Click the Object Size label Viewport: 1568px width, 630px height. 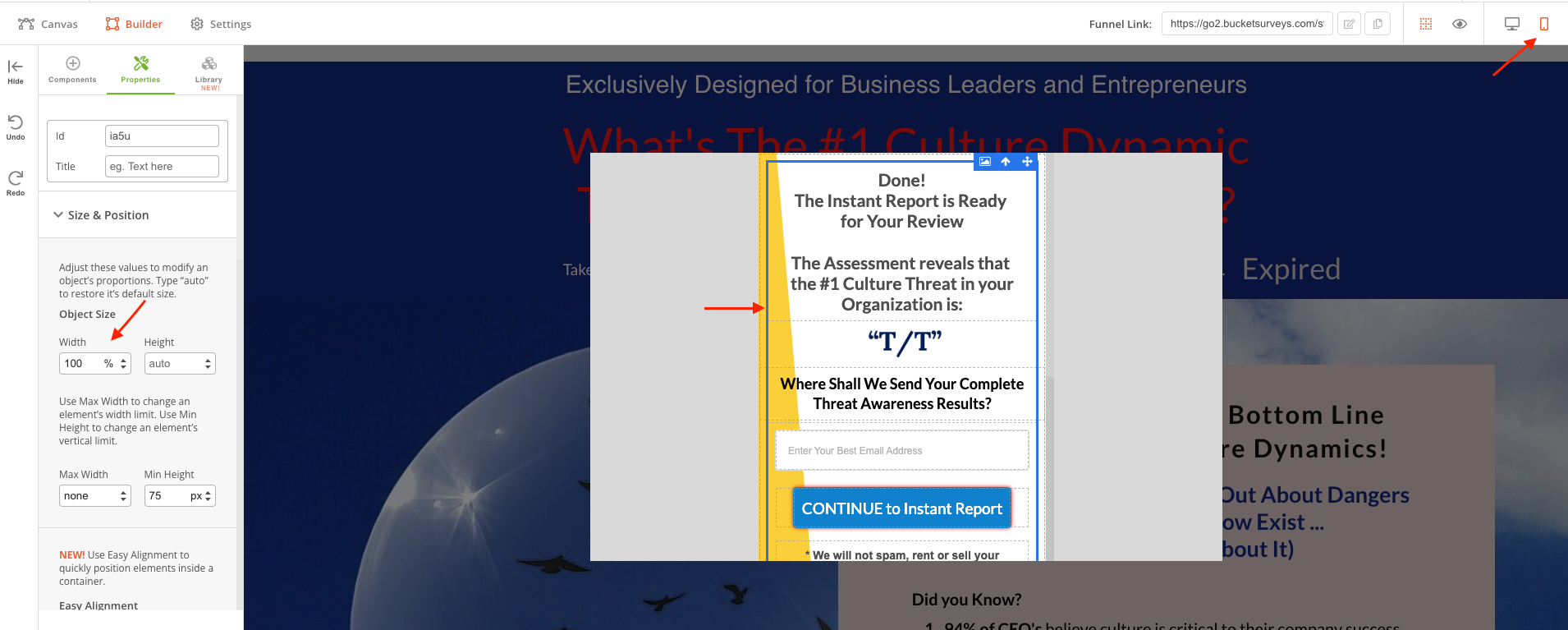point(87,314)
